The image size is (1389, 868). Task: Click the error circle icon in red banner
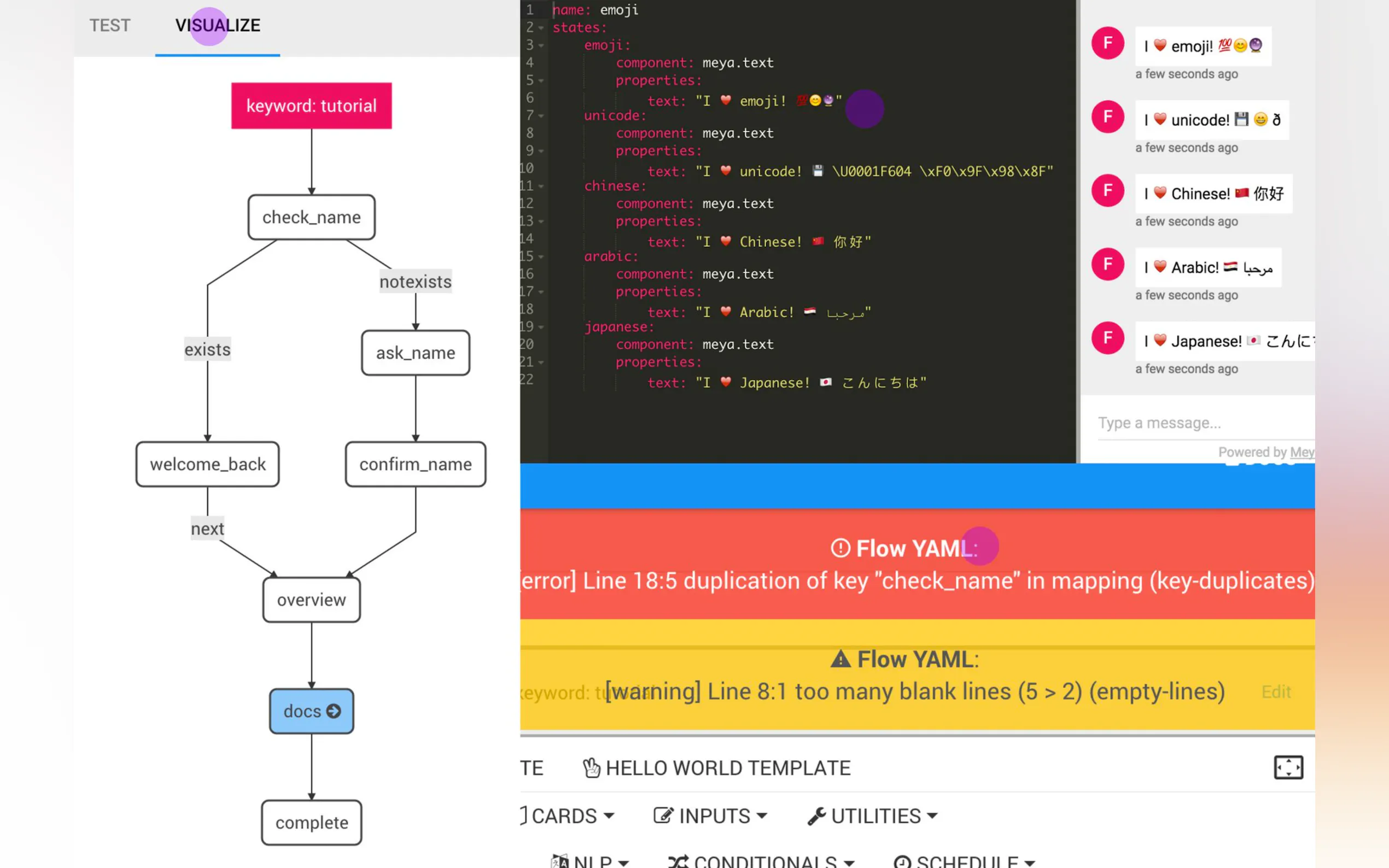click(840, 548)
